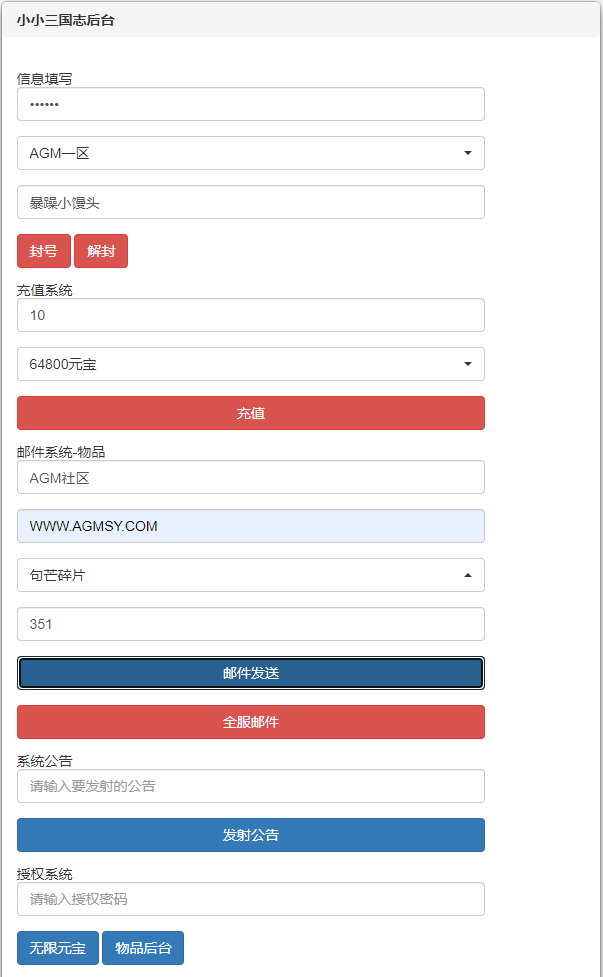Click the red 全服邮件 button
This screenshot has height=977, width=603.
tap(250, 722)
